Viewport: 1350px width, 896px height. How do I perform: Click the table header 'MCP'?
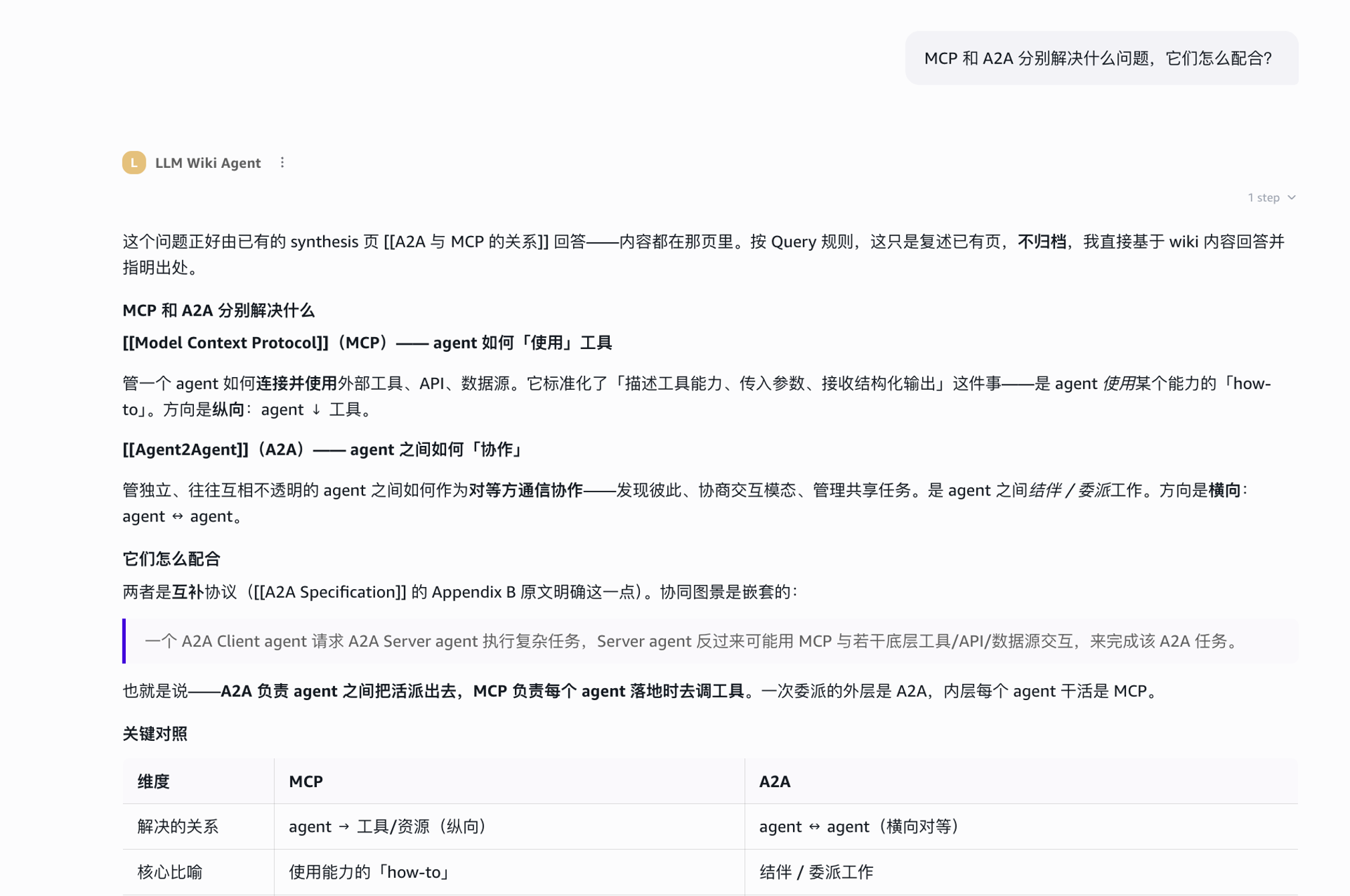pos(509,781)
